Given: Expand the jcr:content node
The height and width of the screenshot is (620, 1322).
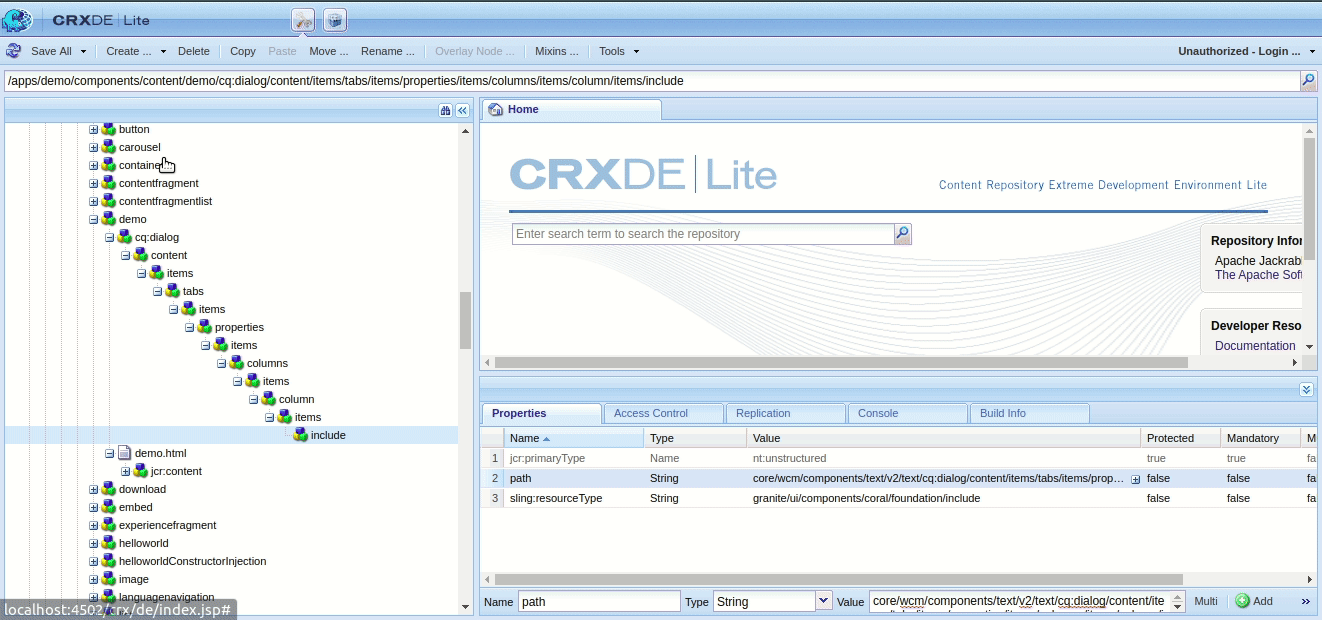Looking at the screenshot, I should (x=126, y=471).
